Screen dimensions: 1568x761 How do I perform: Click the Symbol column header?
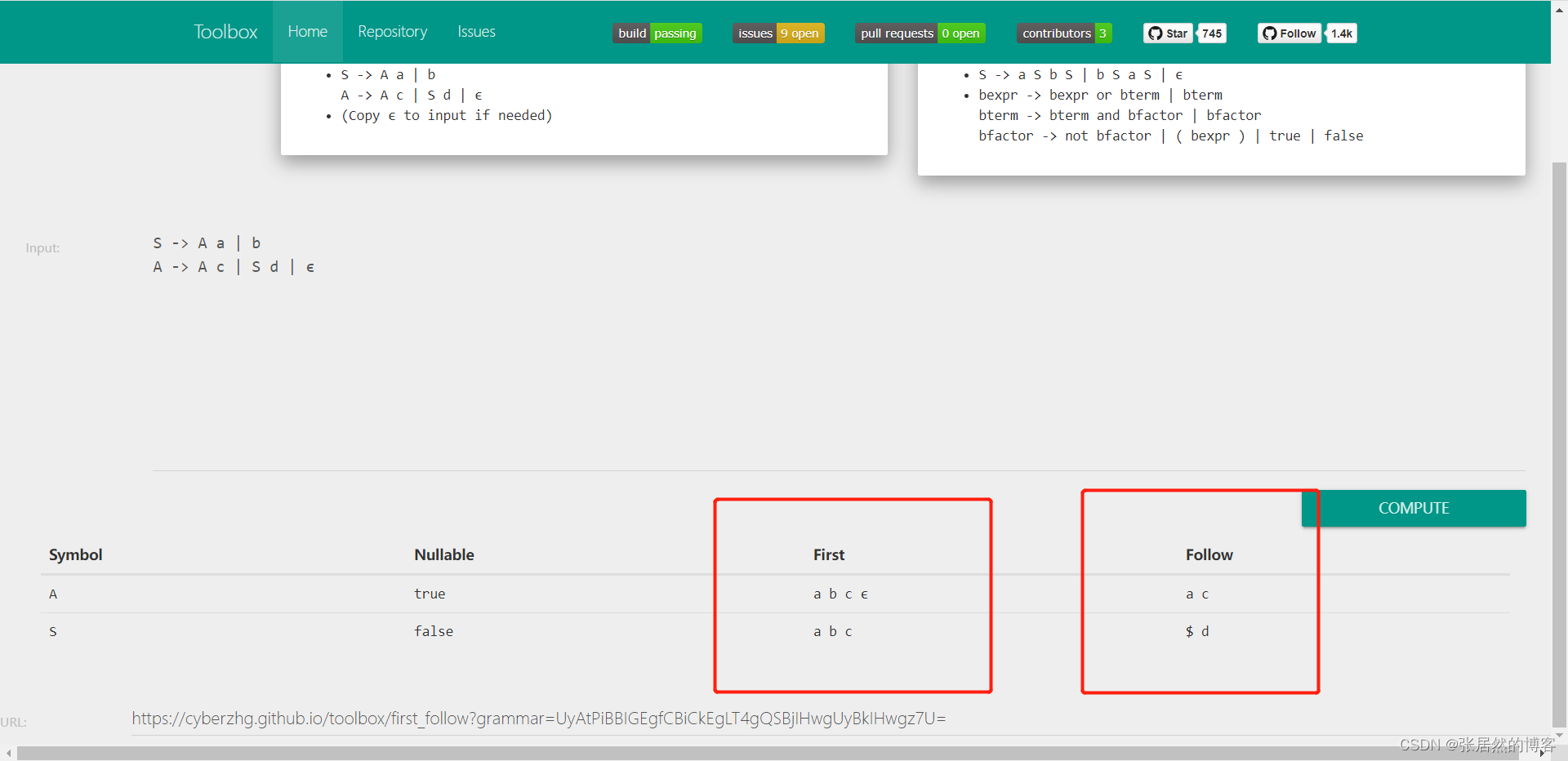(x=75, y=554)
